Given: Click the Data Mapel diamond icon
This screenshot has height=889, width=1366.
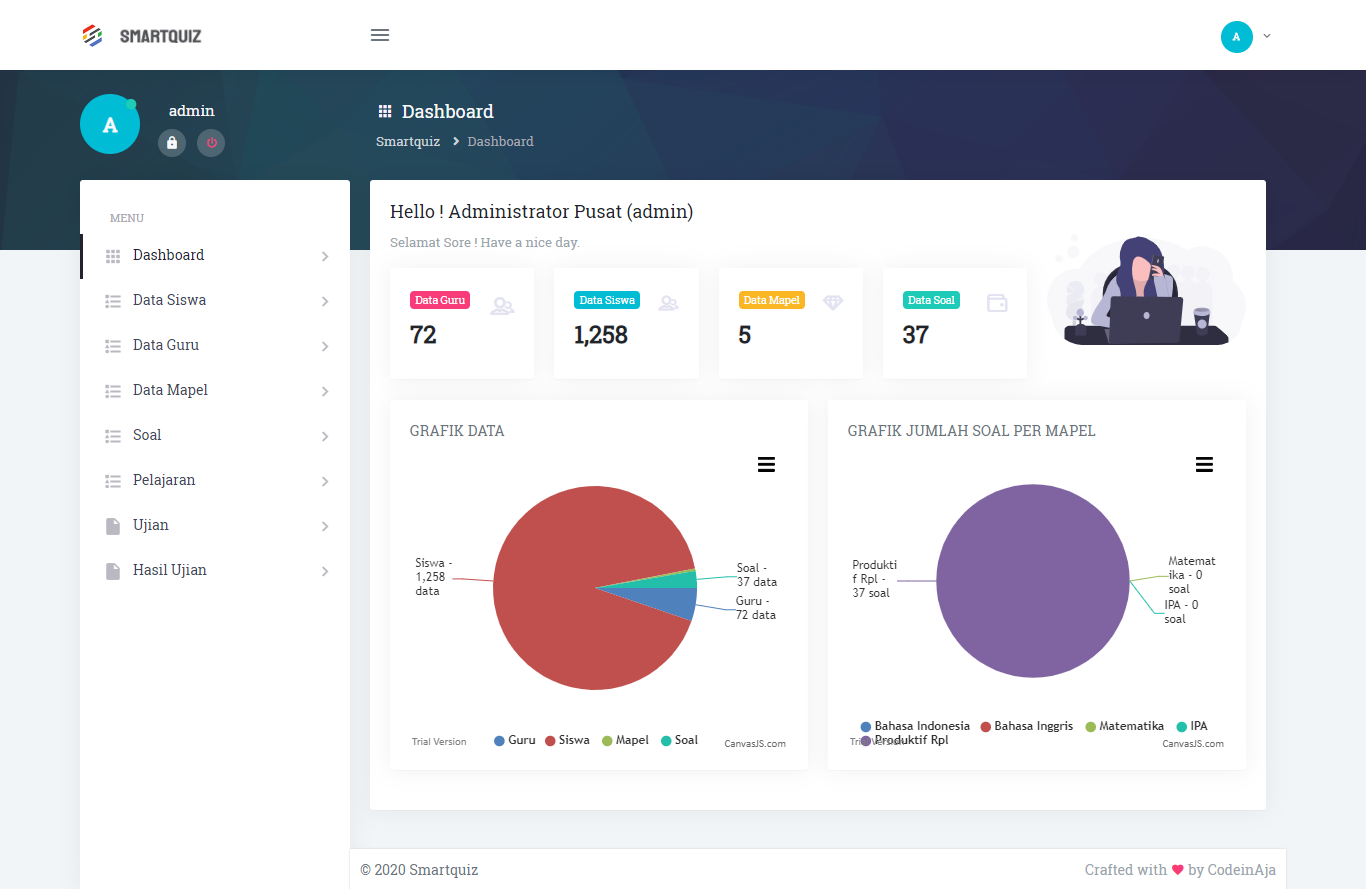Looking at the screenshot, I should [833, 302].
